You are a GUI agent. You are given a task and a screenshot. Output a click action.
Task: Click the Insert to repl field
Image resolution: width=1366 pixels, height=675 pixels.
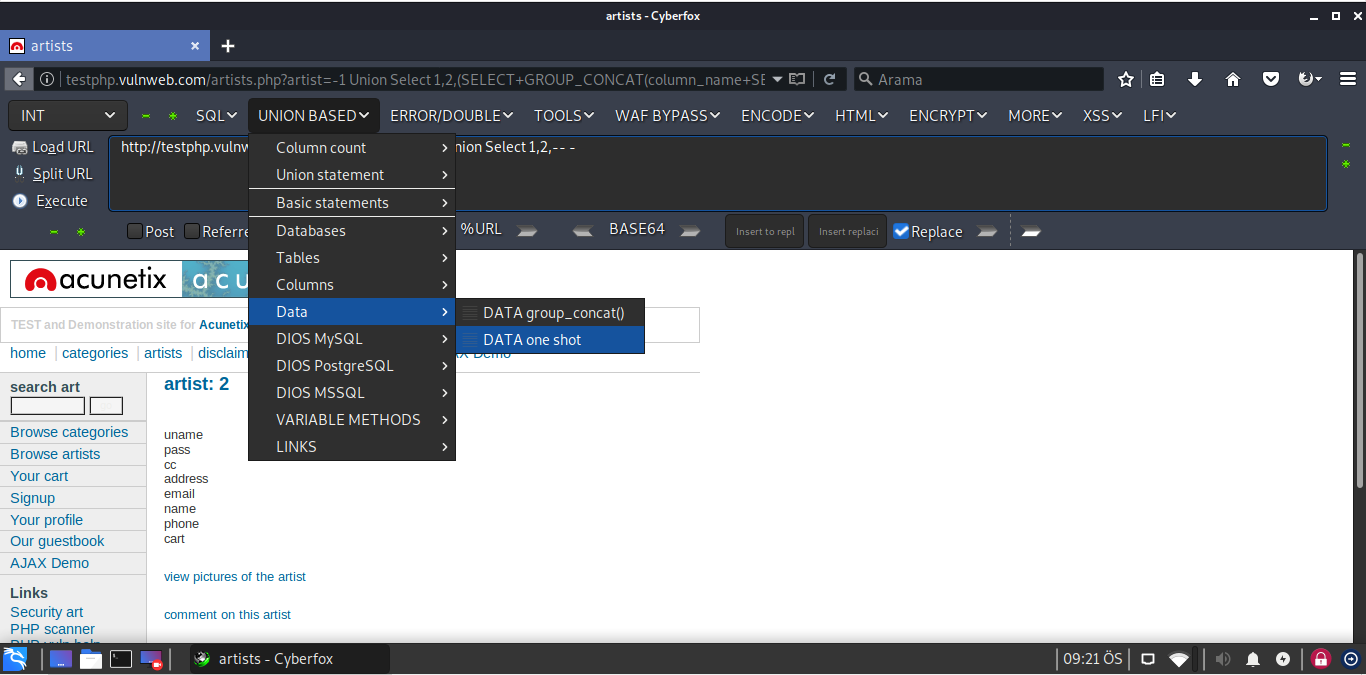(765, 231)
